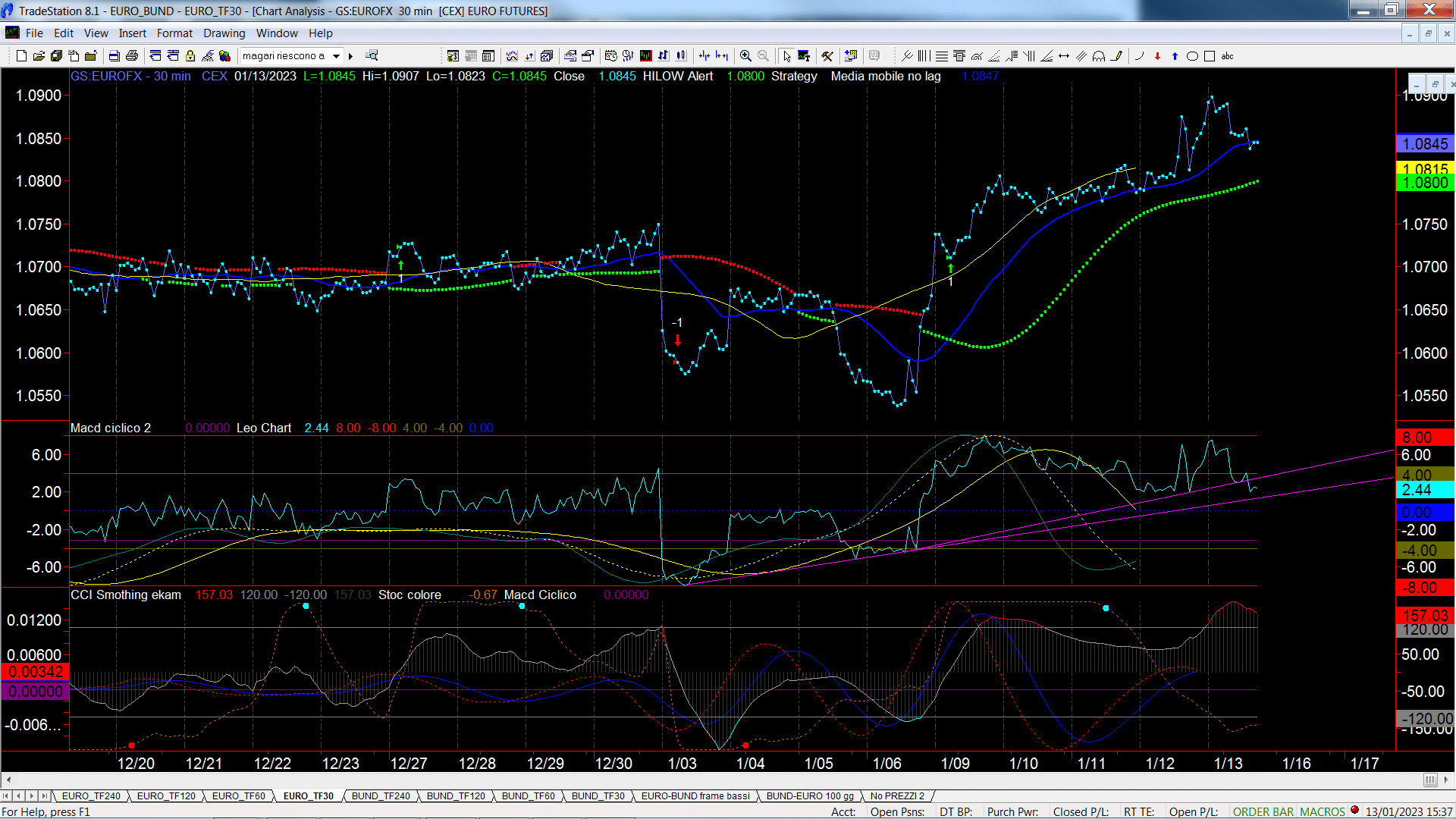The image size is (1456, 819).
Task: Click the Insert Strategy red and blue arrows icon
Action: 529,56
